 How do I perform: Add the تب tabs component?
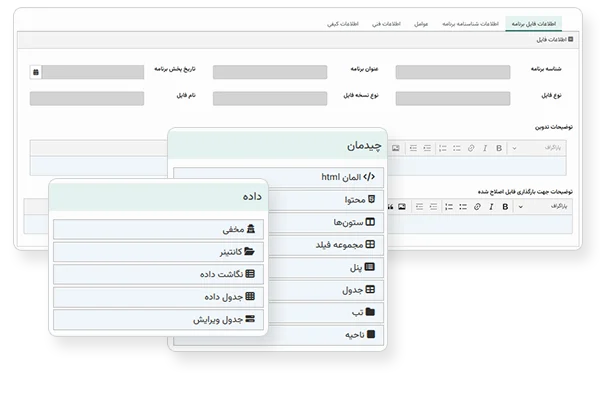[x=327, y=312]
